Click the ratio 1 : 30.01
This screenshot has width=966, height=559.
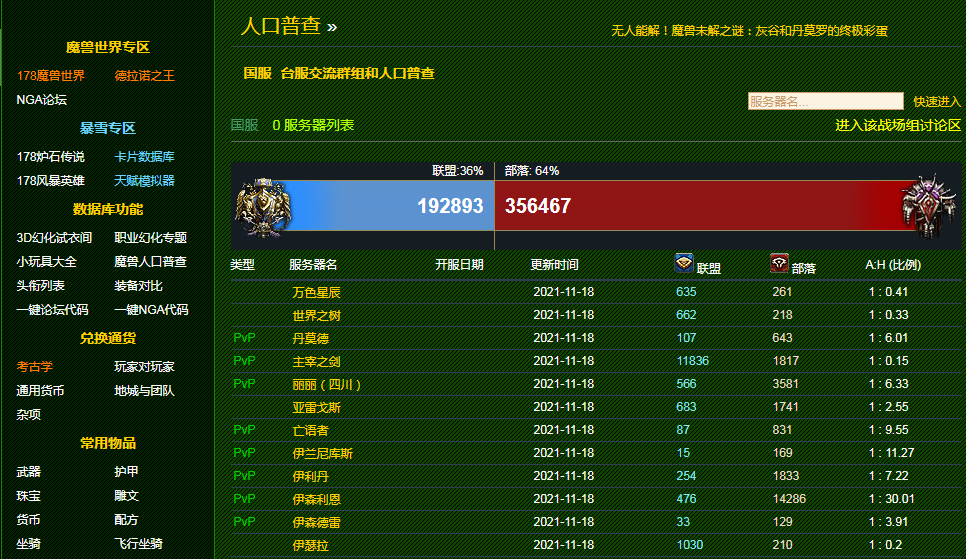[x=891, y=499]
